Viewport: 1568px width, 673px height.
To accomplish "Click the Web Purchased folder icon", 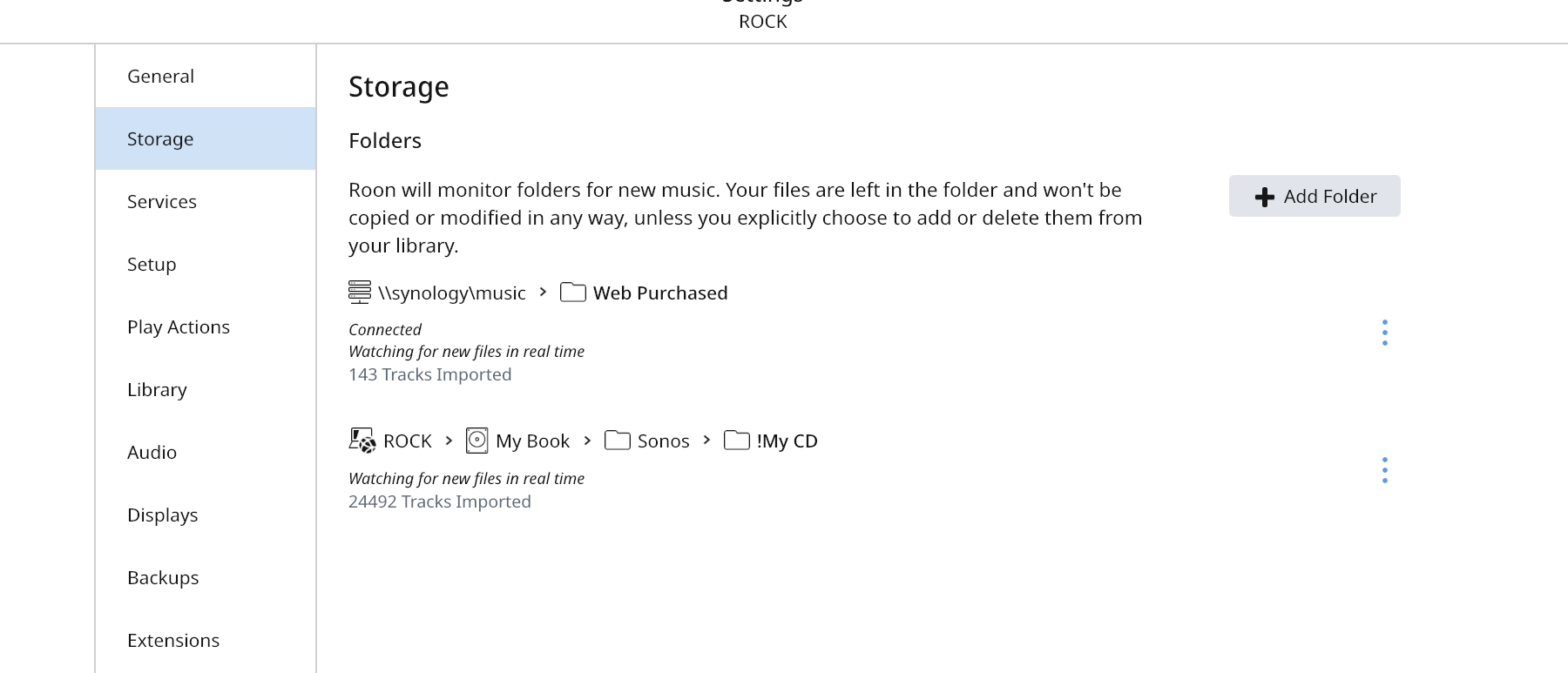I will [572, 293].
